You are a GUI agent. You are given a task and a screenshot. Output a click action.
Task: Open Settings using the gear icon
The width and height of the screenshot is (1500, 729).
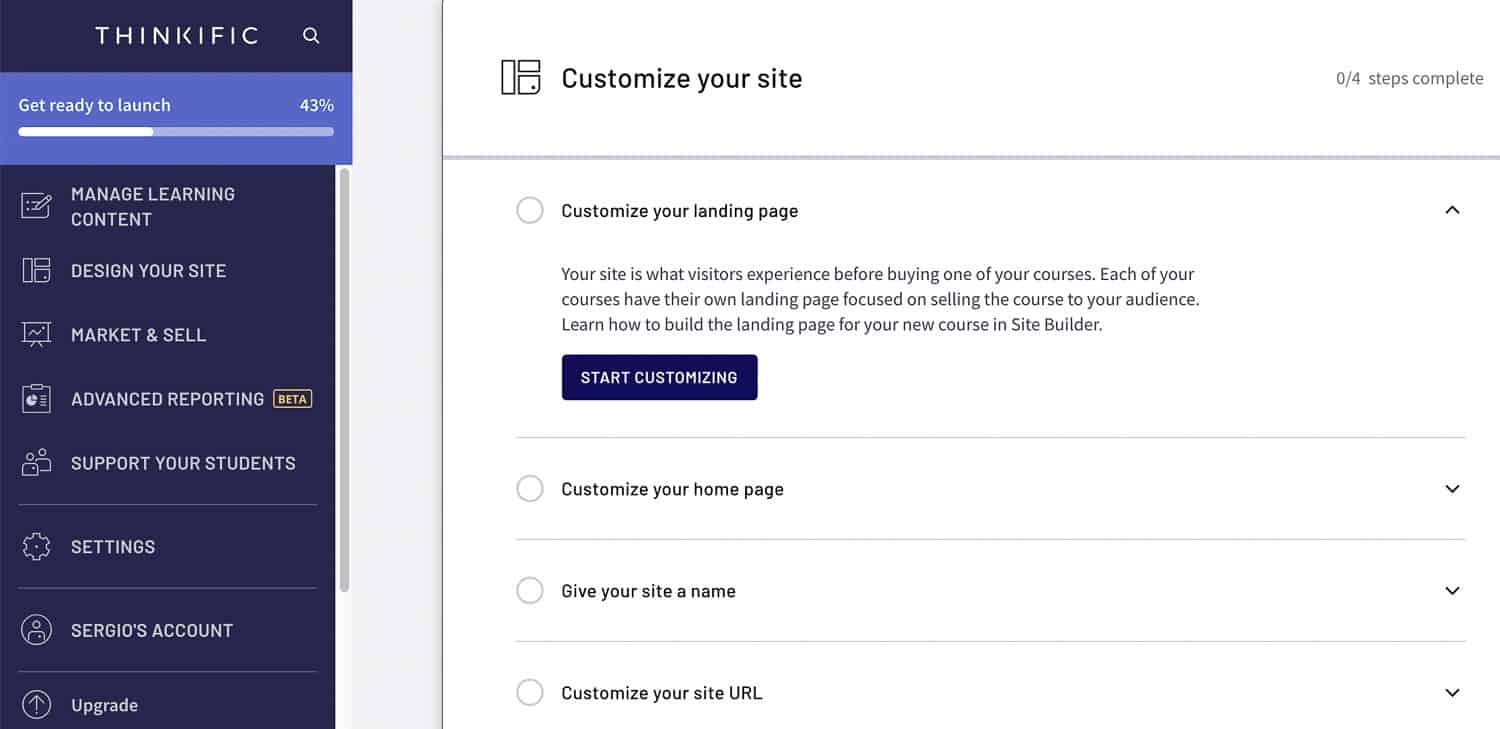[36, 546]
